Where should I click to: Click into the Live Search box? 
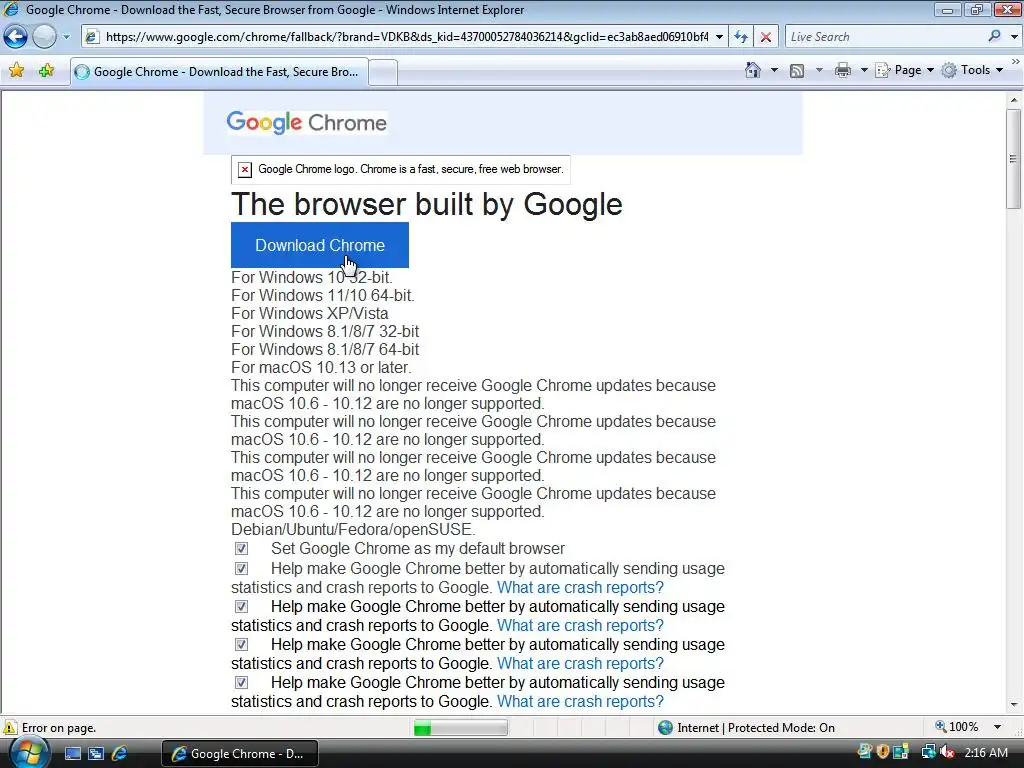coord(885,37)
